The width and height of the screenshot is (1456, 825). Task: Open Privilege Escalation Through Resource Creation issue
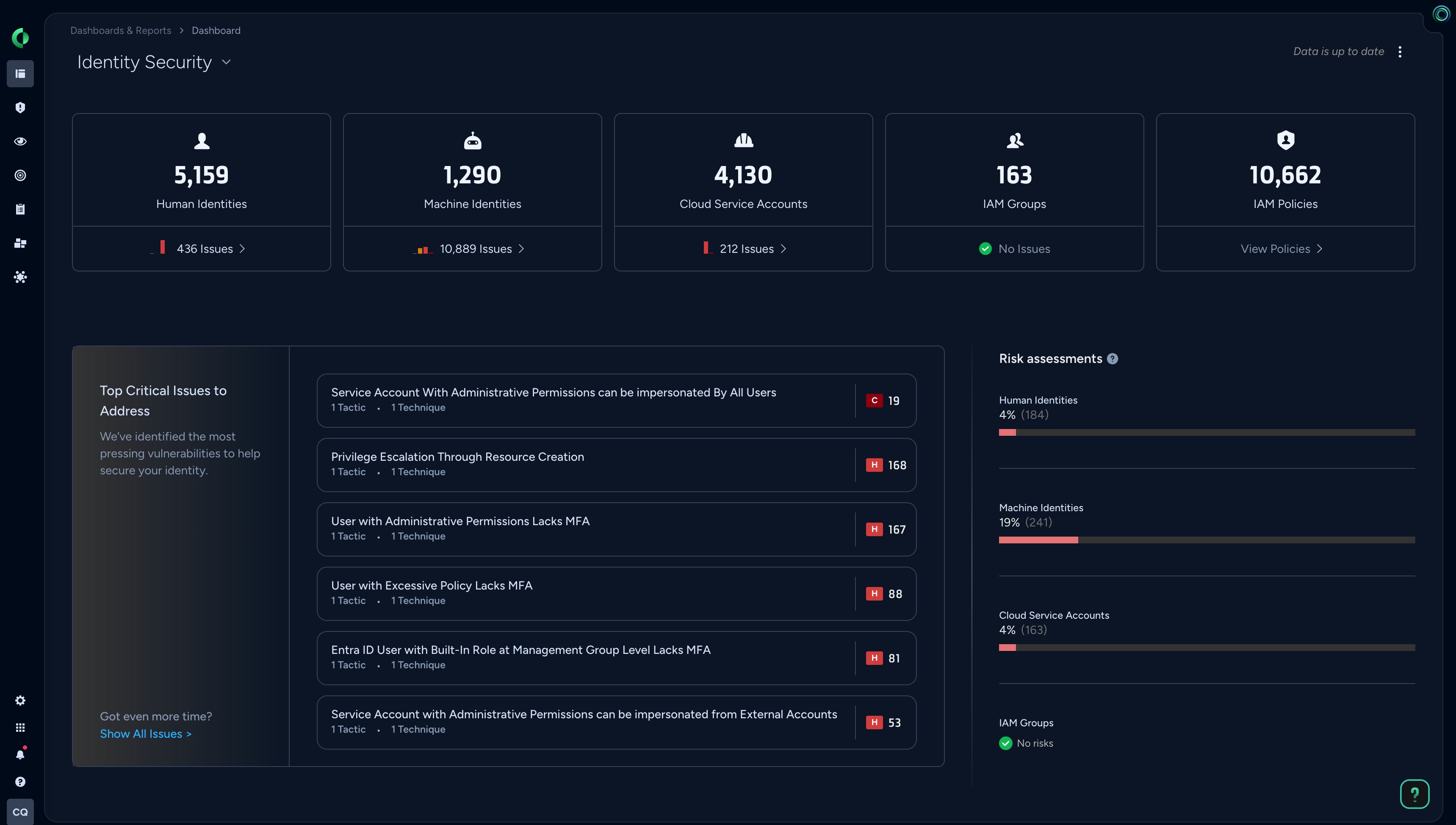(616, 465)
